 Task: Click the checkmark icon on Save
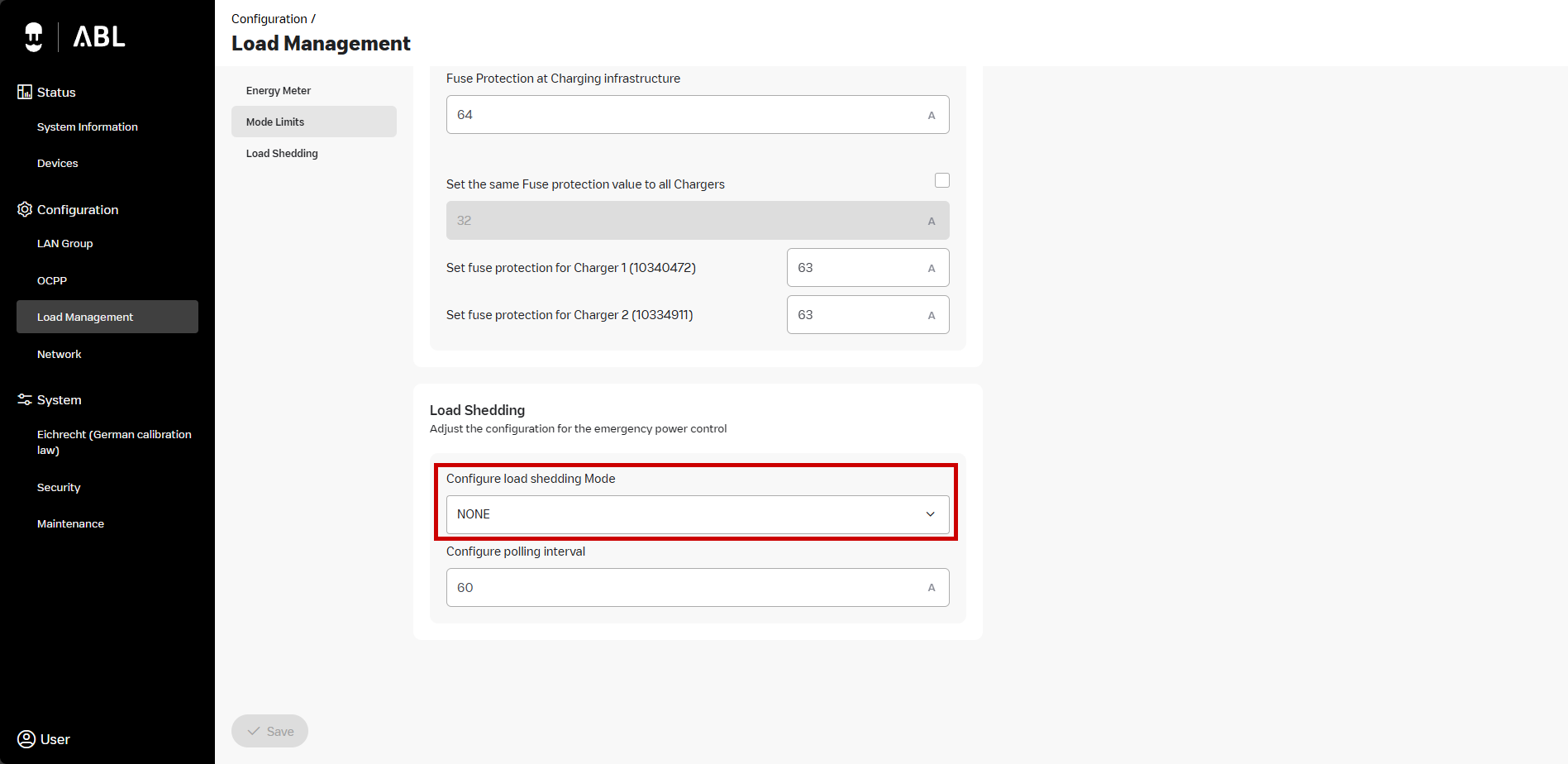point(254,731)
